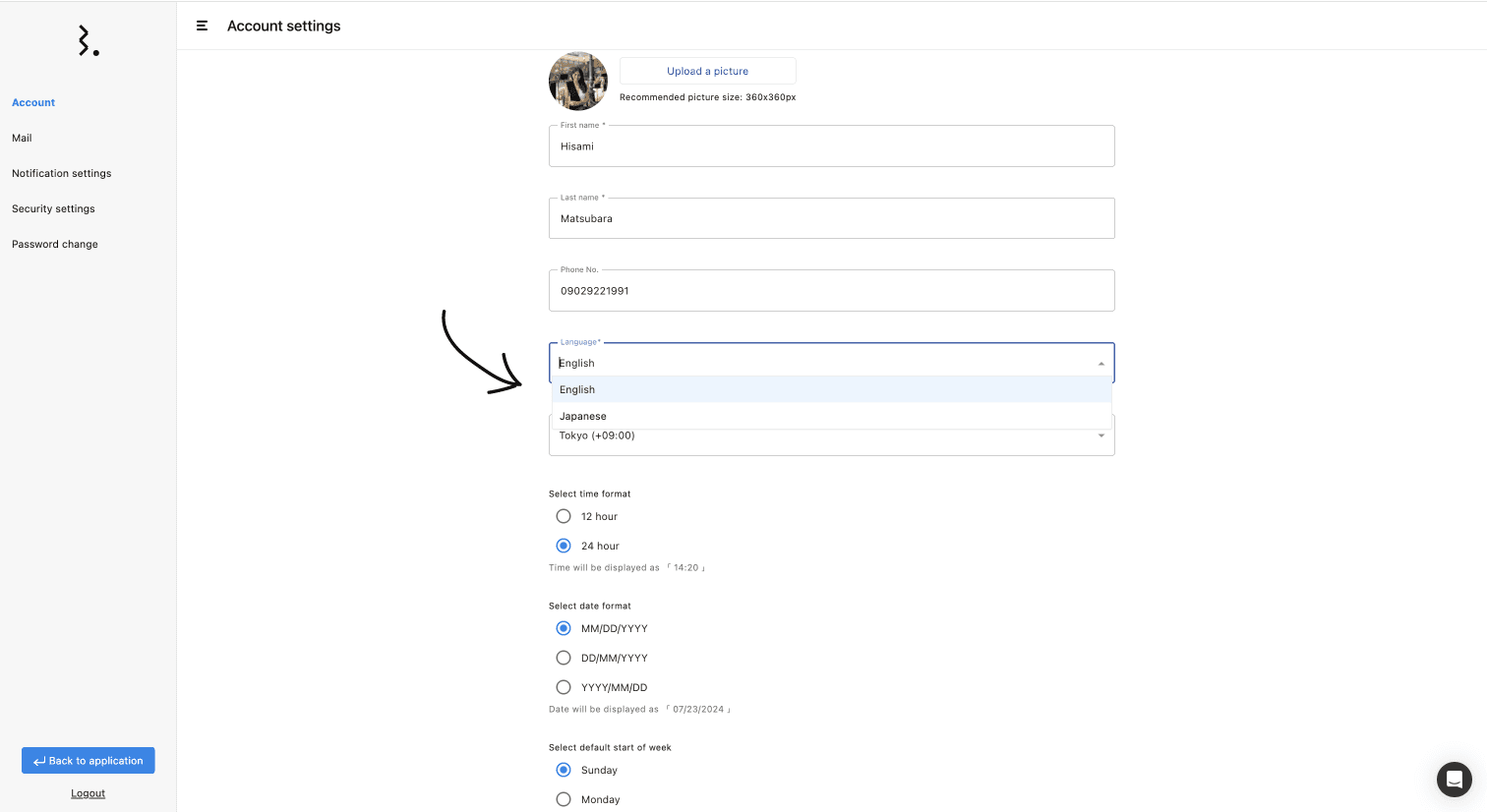Screen dimensions: 1487x812
Task: Collapse the Language dropdown arrow
Action: (1100, 364)
